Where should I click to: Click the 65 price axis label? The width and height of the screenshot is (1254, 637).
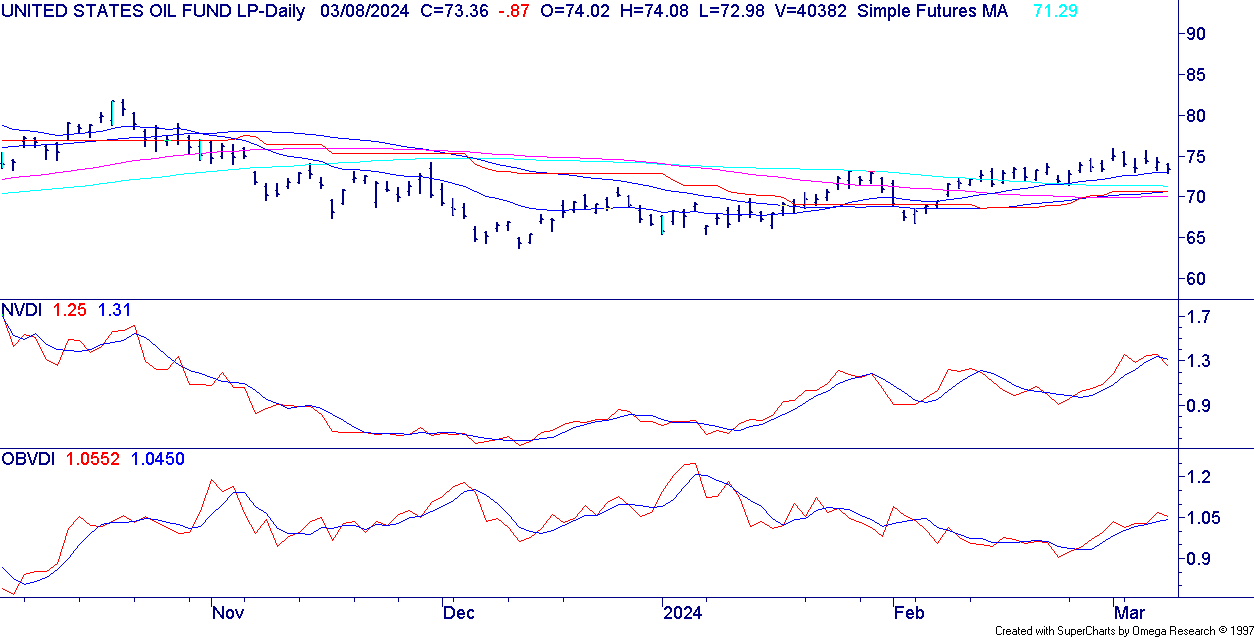click(x=1196, y=237)
